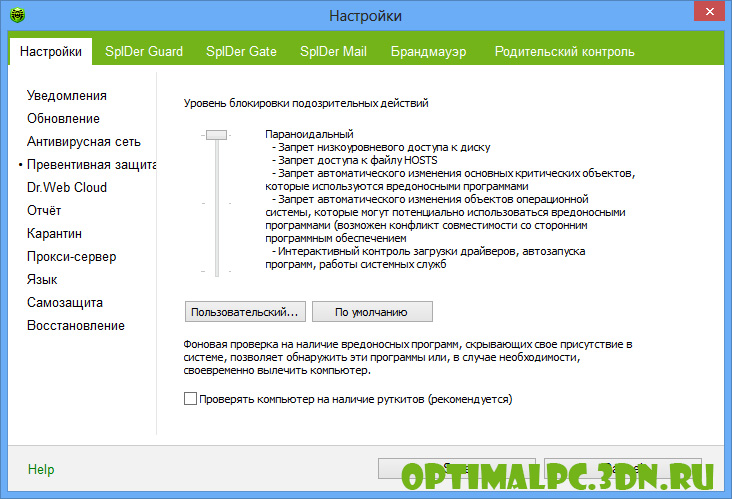Click the Dr.Web spider icon in title bar
This screenshot has height=499, width=732.
tap(18, 15)
